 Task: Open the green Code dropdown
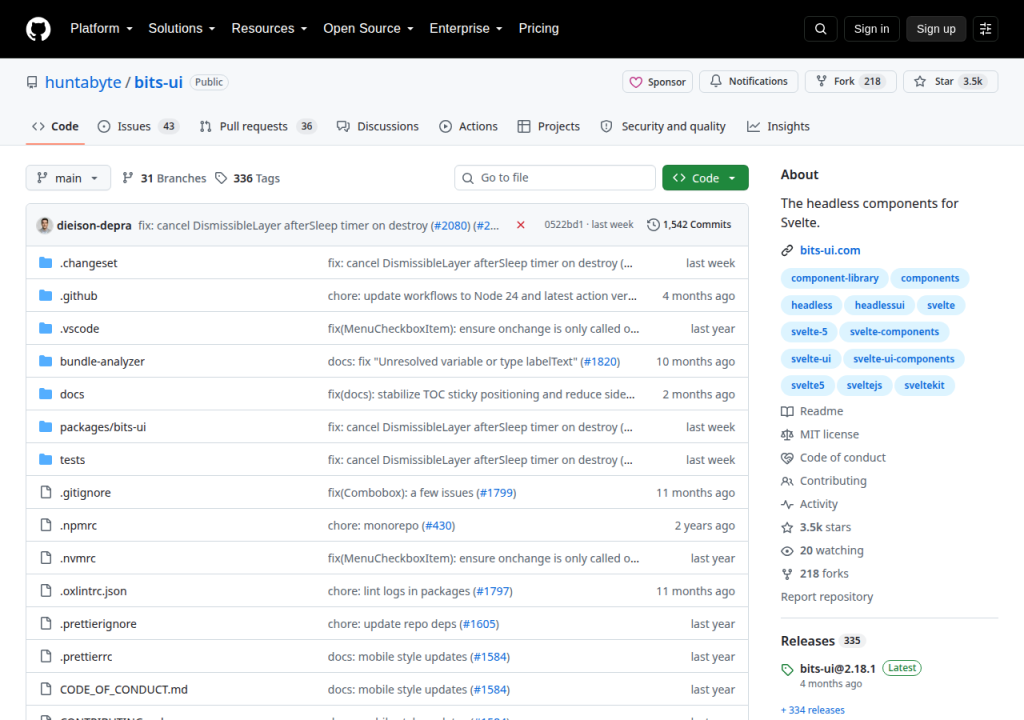705,178
